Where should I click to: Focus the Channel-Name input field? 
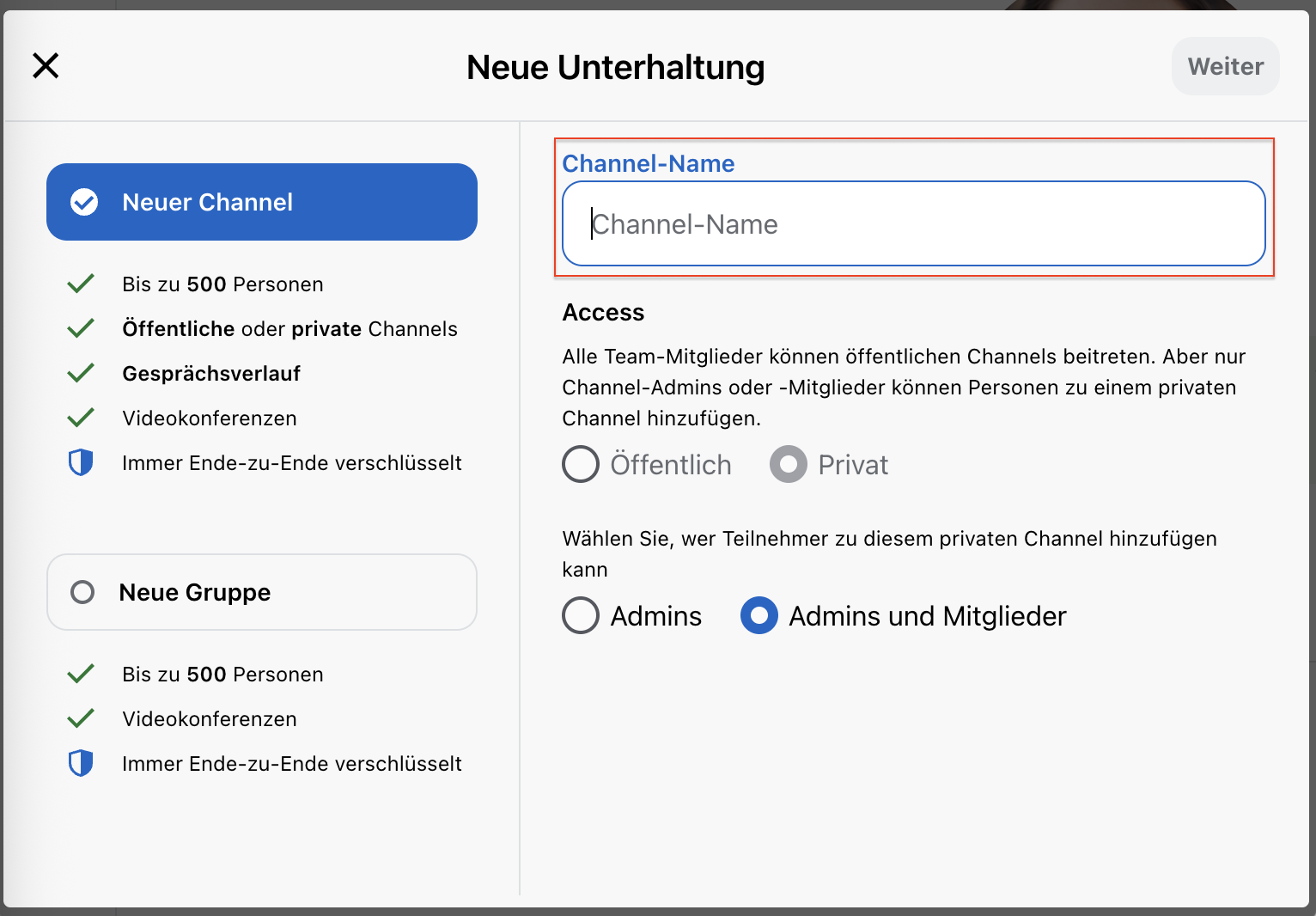(913, 223)
